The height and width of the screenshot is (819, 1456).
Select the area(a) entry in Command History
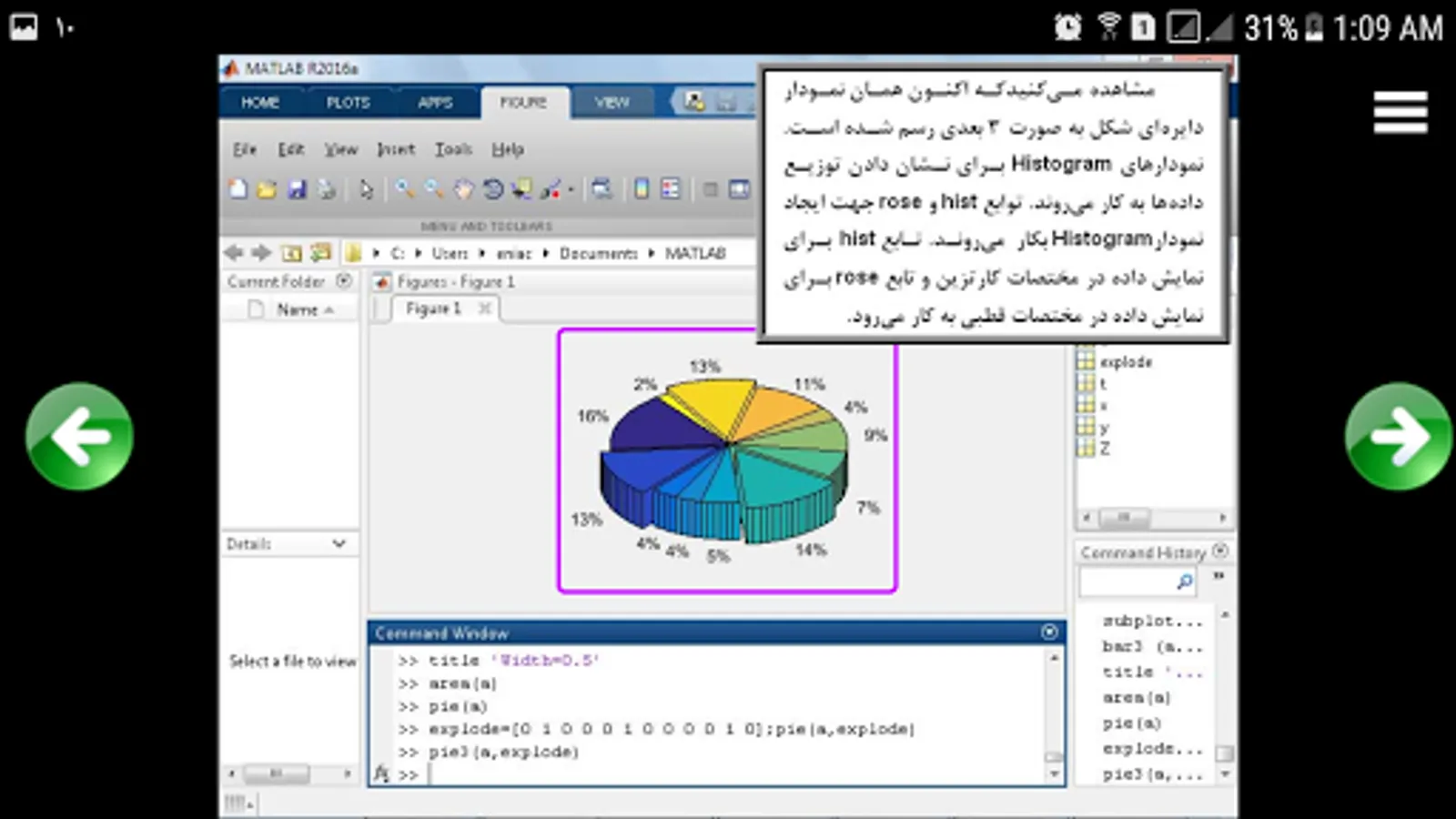pyautogui.click(x=1137, y=697)
